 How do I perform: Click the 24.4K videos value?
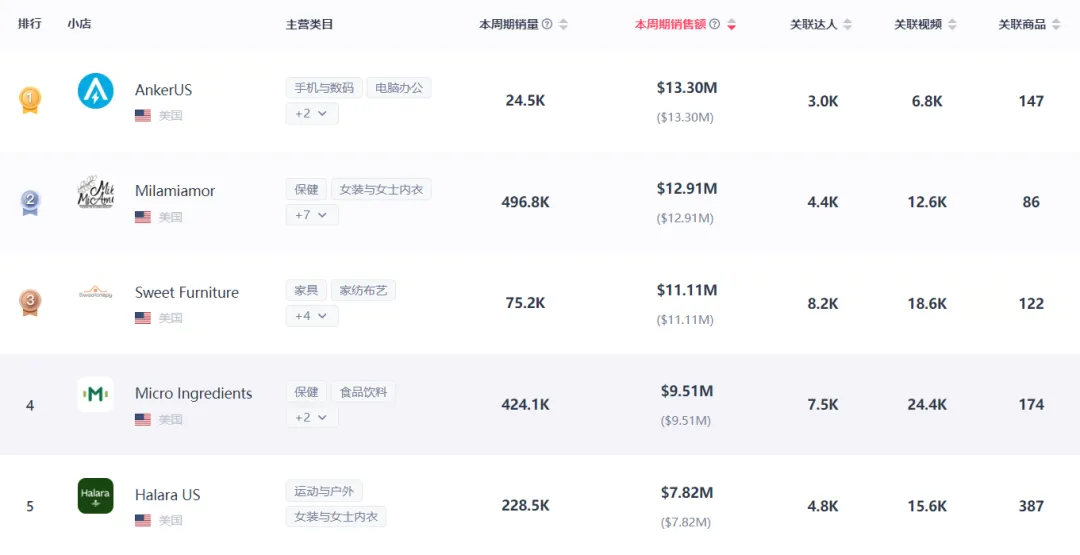[927, 404]
